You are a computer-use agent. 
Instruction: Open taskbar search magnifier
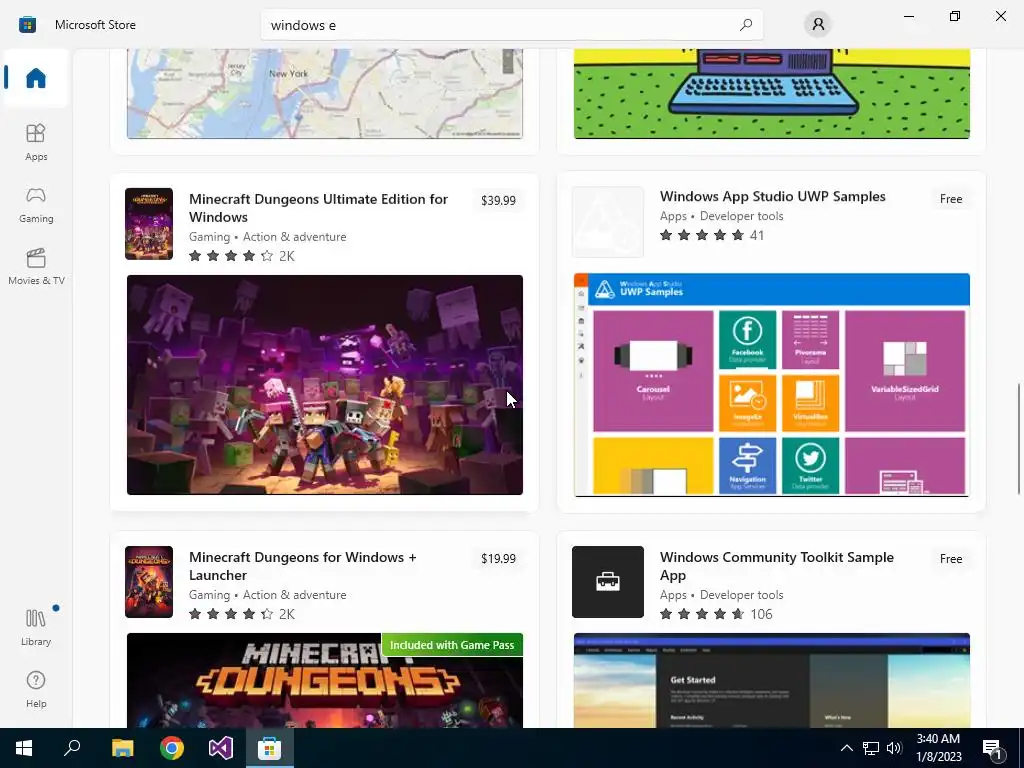pos(72,748)
